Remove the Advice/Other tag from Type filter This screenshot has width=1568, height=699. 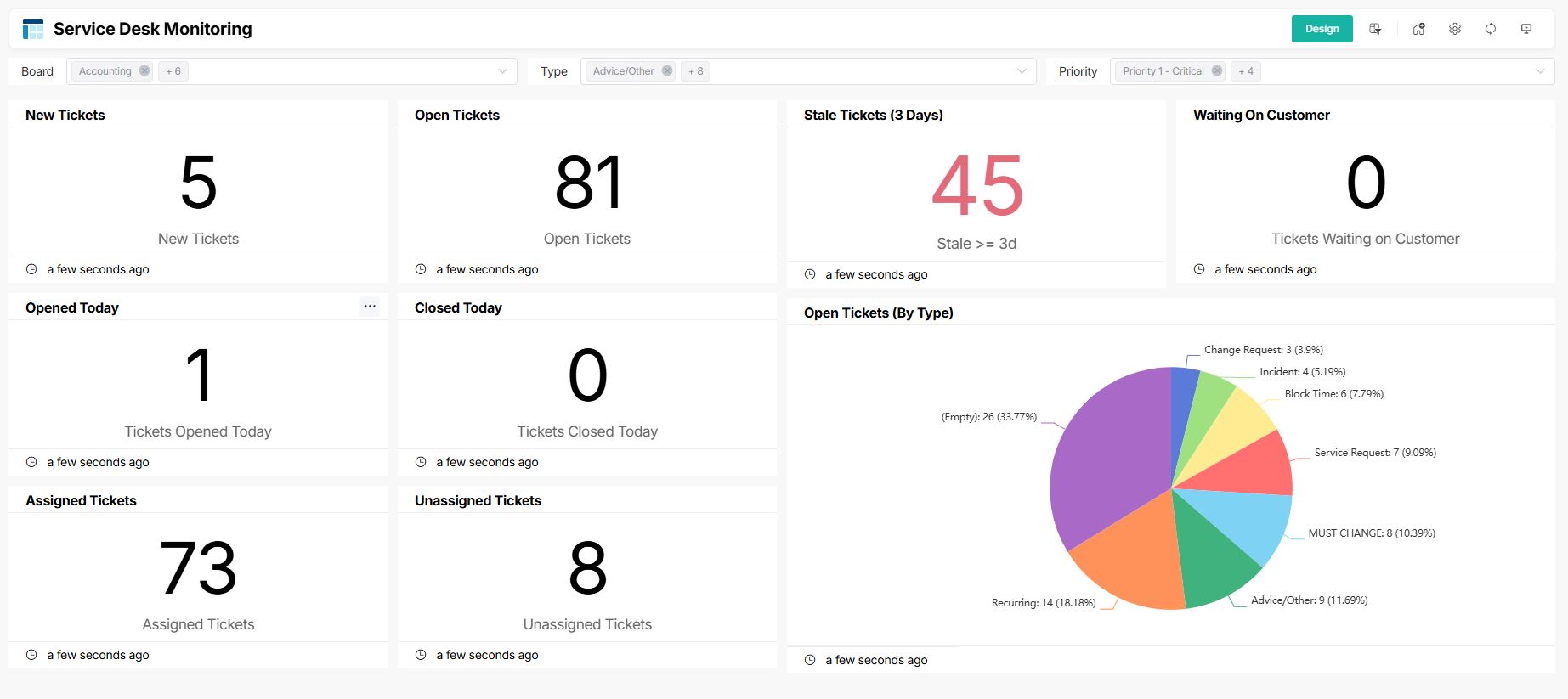coord(667,71)
